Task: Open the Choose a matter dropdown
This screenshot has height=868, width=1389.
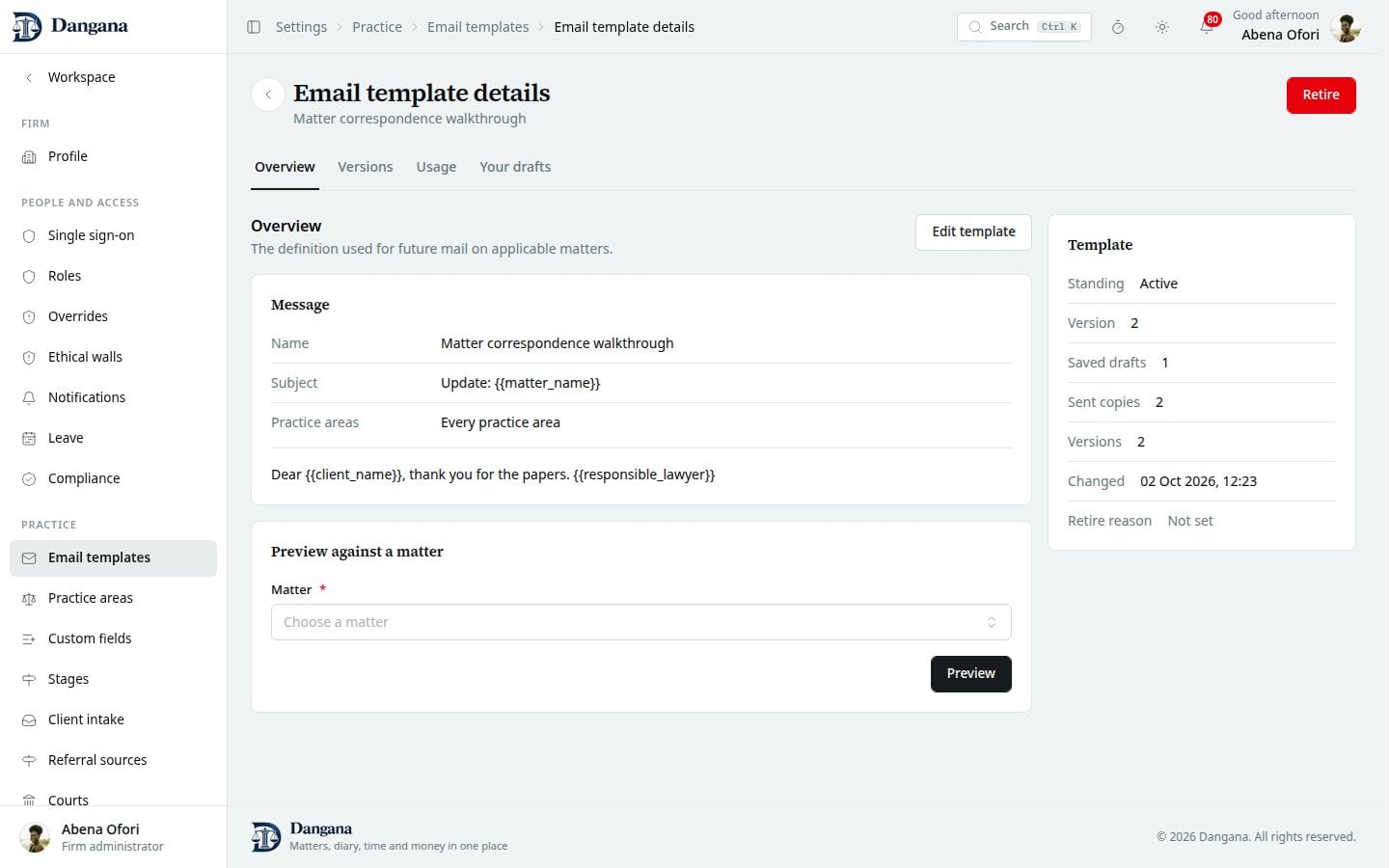Action: click(641, 622)
